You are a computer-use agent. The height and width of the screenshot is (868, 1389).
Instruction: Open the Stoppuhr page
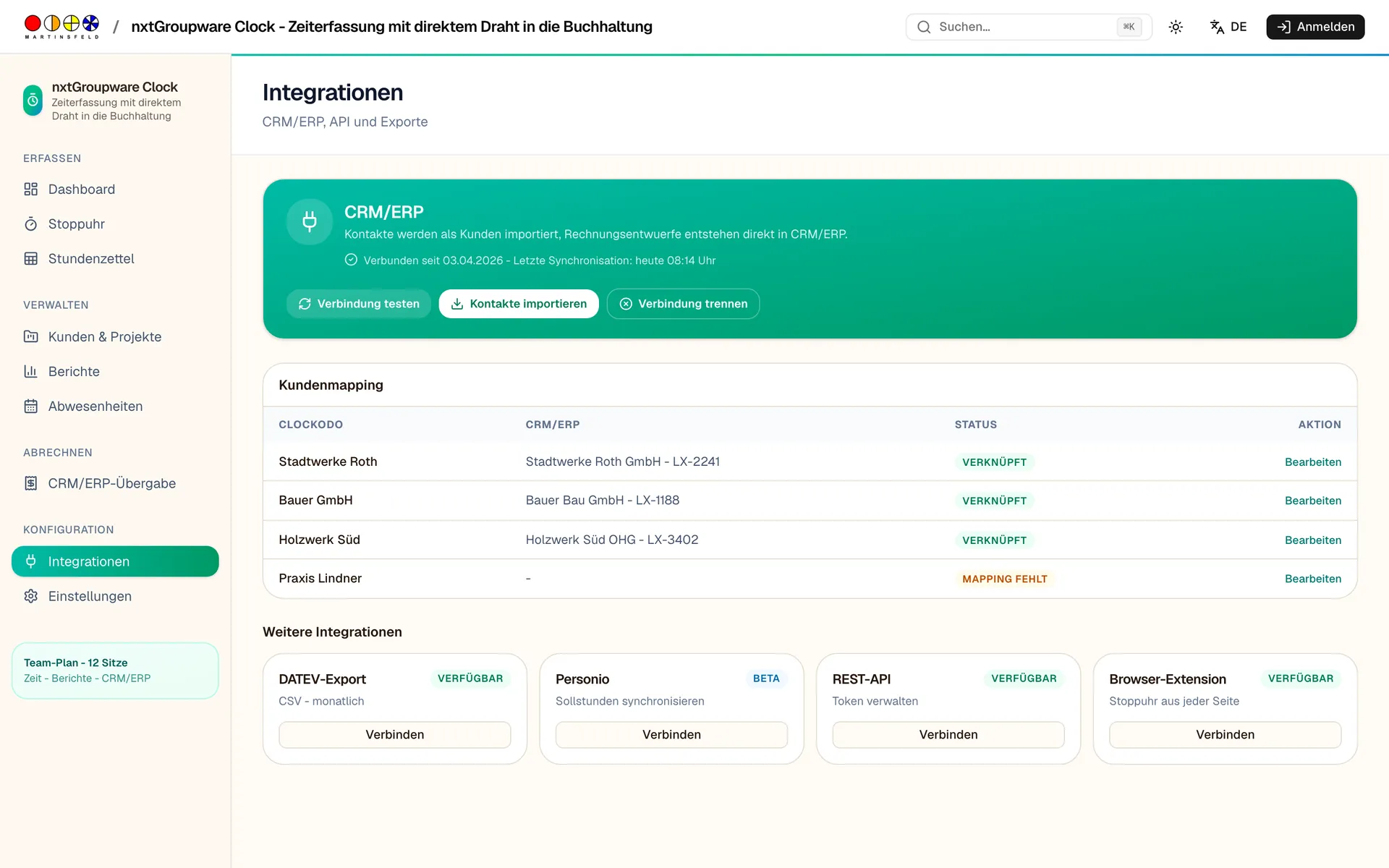(115, 224)
